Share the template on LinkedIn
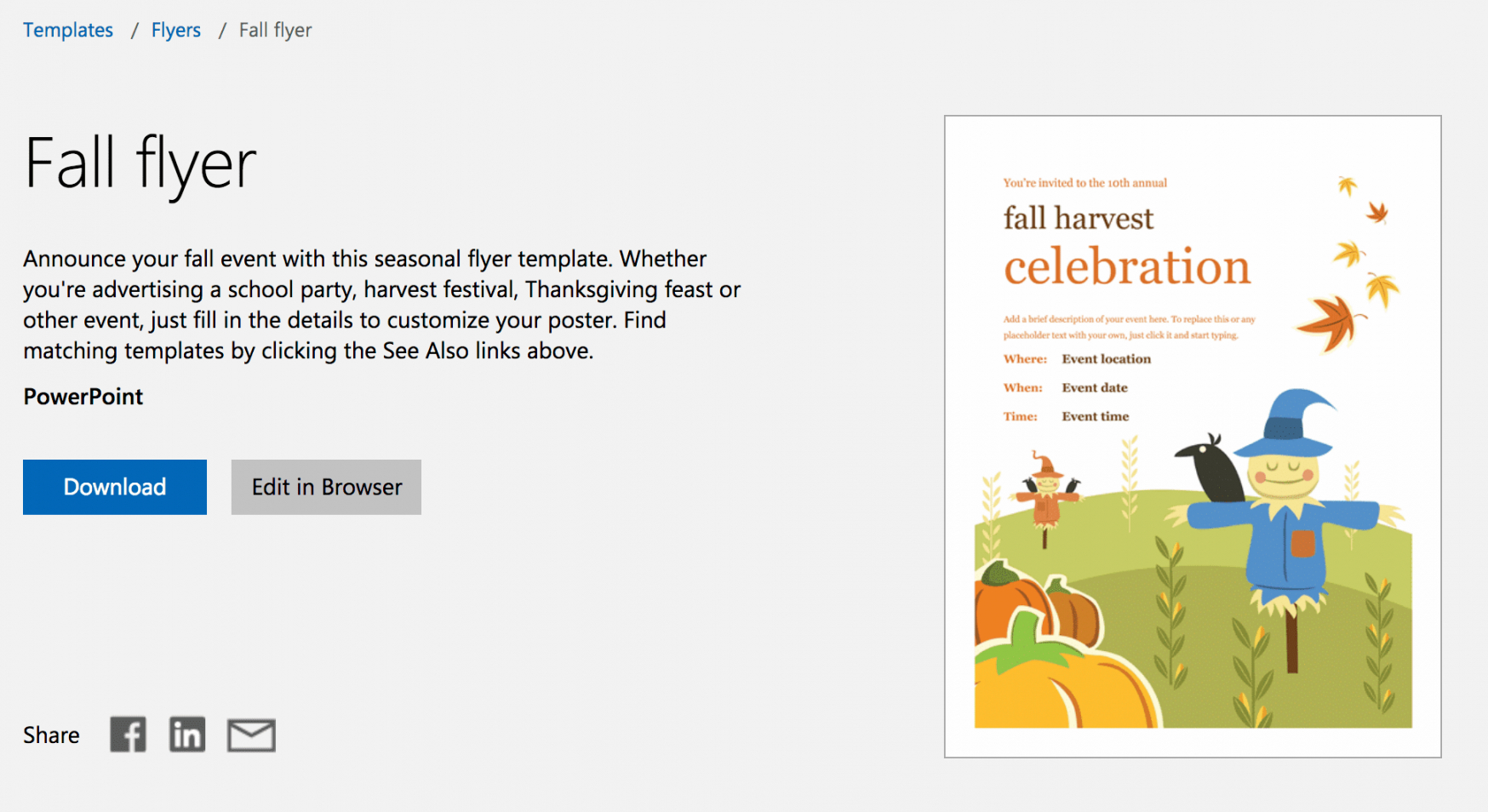 [187, 735]
